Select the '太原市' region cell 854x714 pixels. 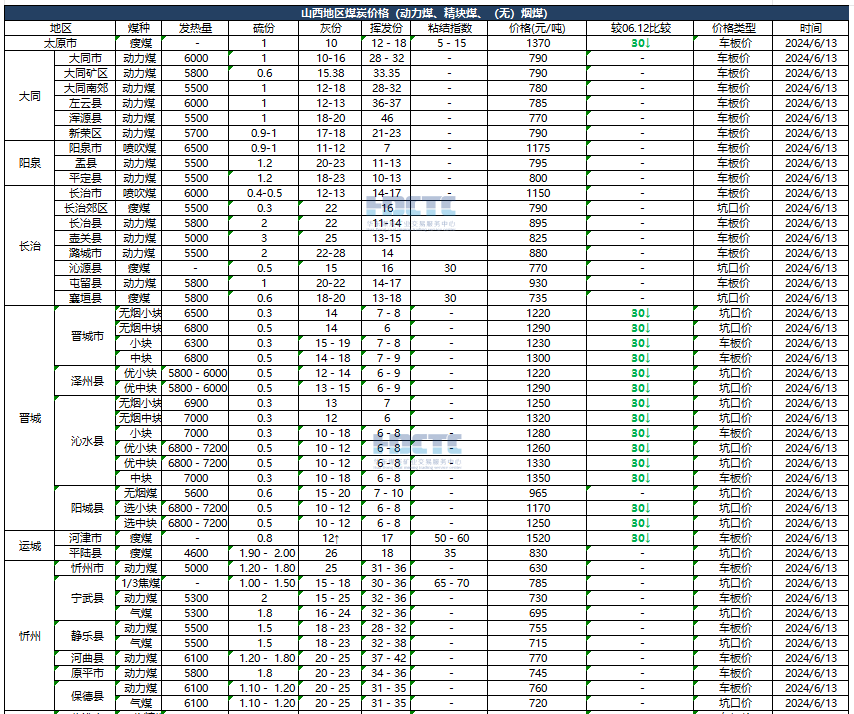[60, 44]
